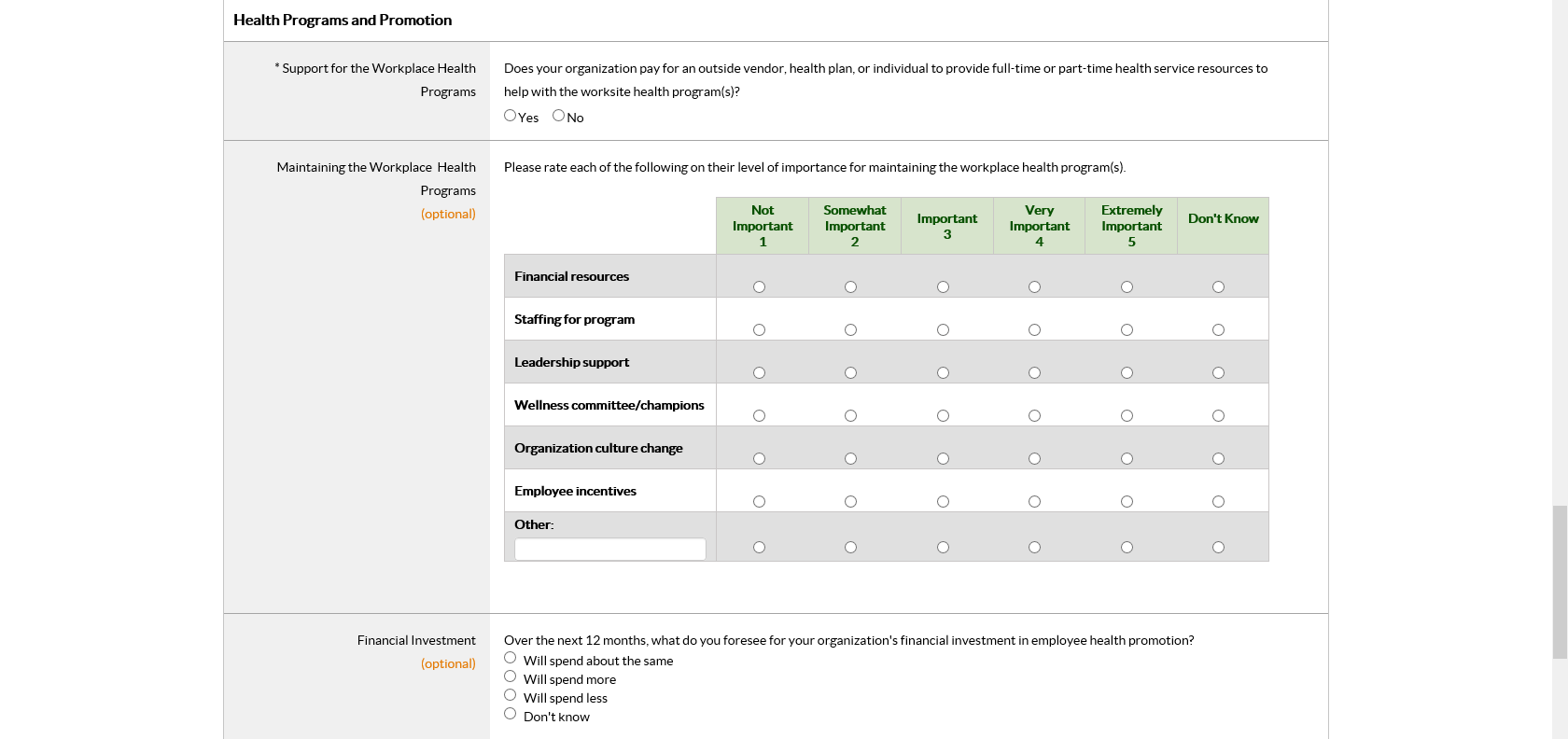Rate Financial resources as Extremely Important
Viewport: 1568px width, 739px height.
[x=1127, y=287]
